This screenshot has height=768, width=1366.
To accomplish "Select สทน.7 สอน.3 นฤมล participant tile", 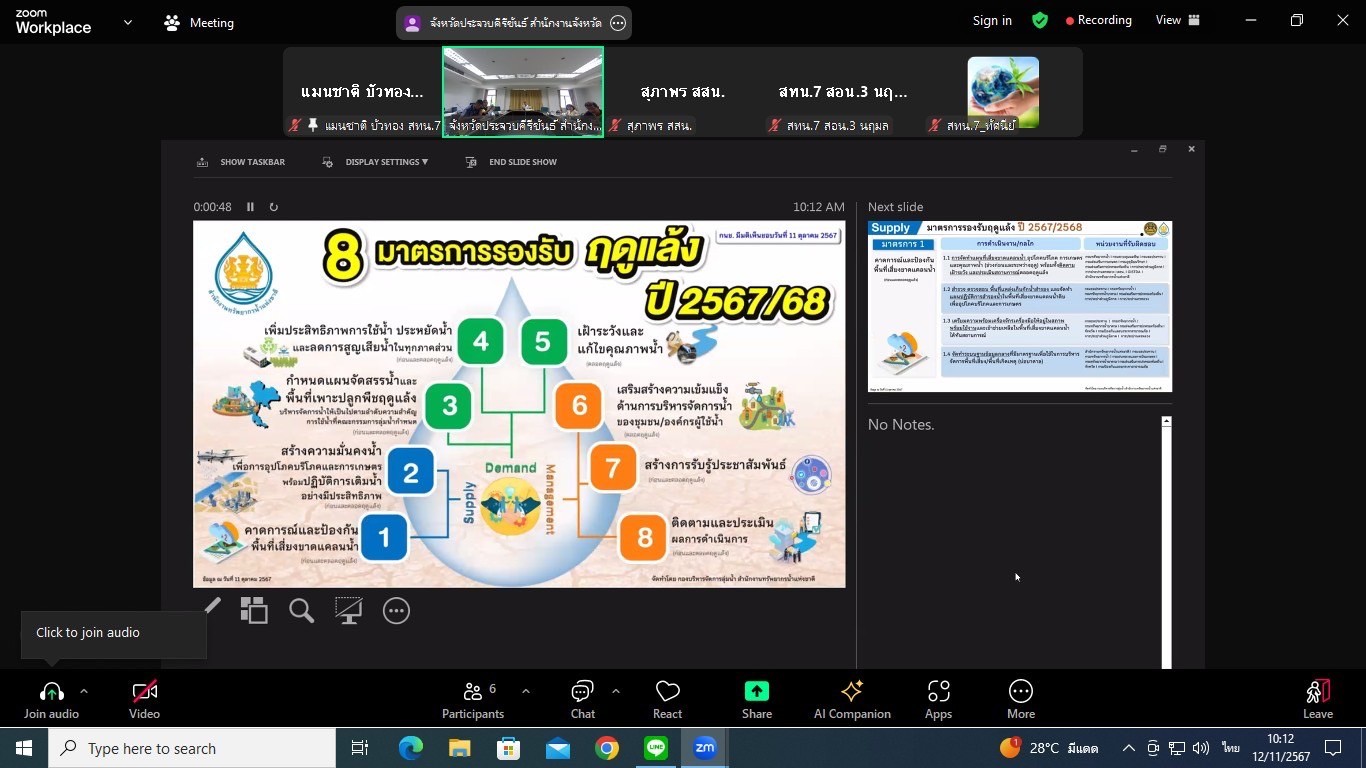I will (x=842, y=92).
